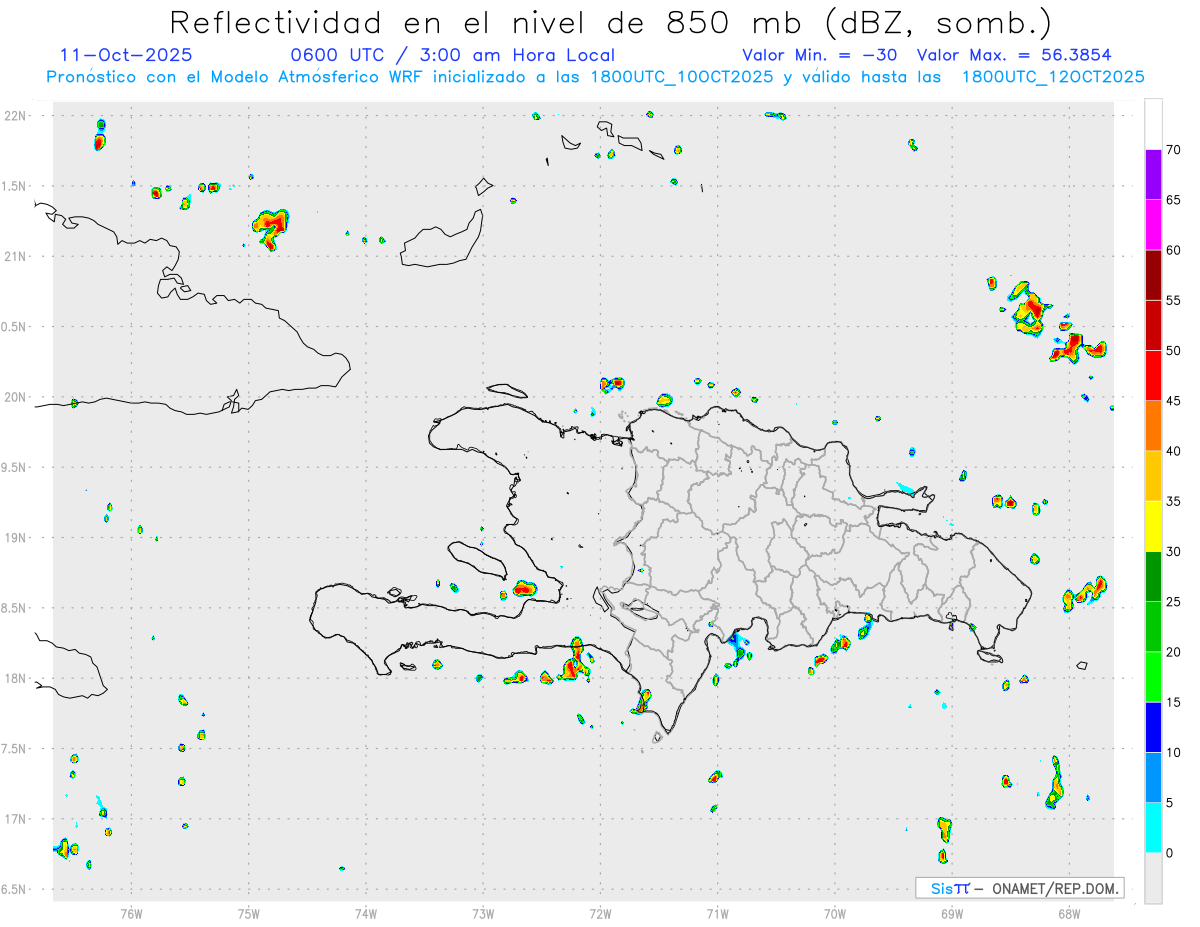Click the "65" colorbar value label
This screenshot has width=1200, height=927.
[x=1173, y=200]
